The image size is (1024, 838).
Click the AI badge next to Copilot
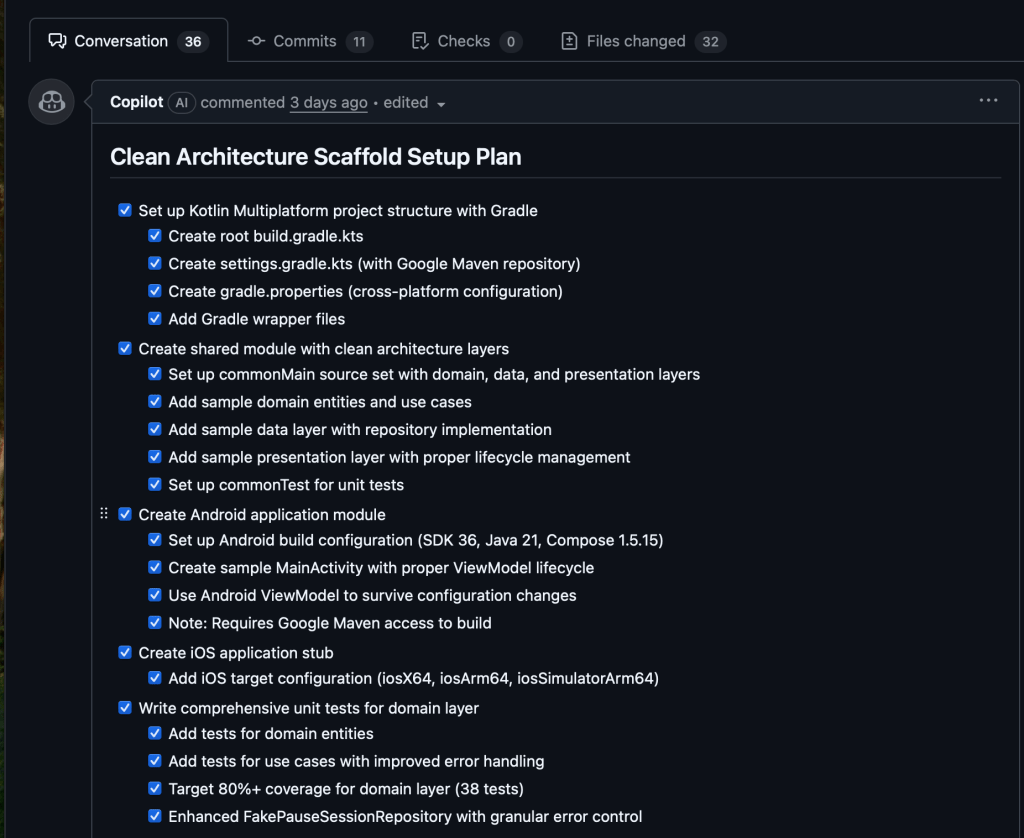point(181,103)
